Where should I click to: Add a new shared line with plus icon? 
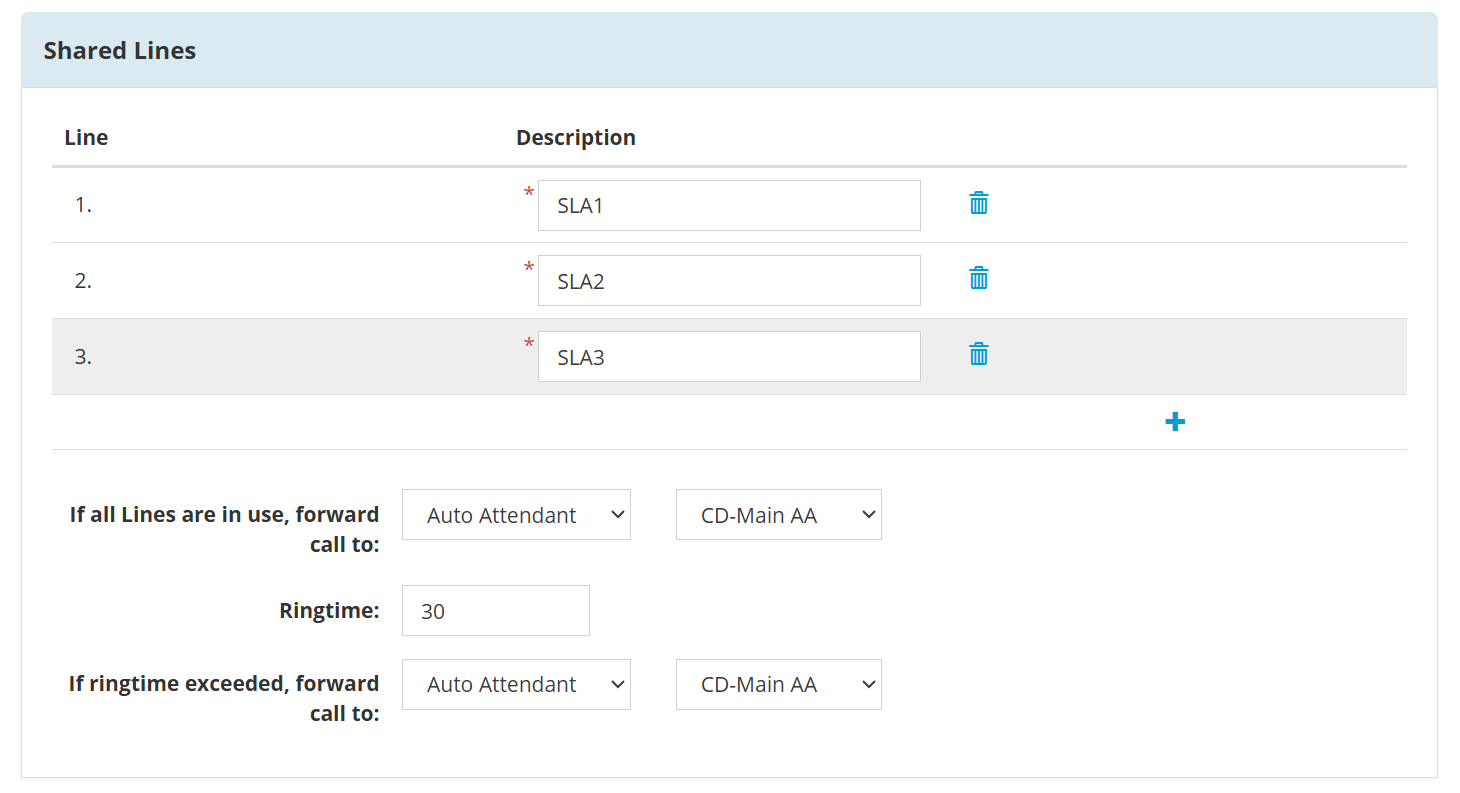(x=1176, y=422)
